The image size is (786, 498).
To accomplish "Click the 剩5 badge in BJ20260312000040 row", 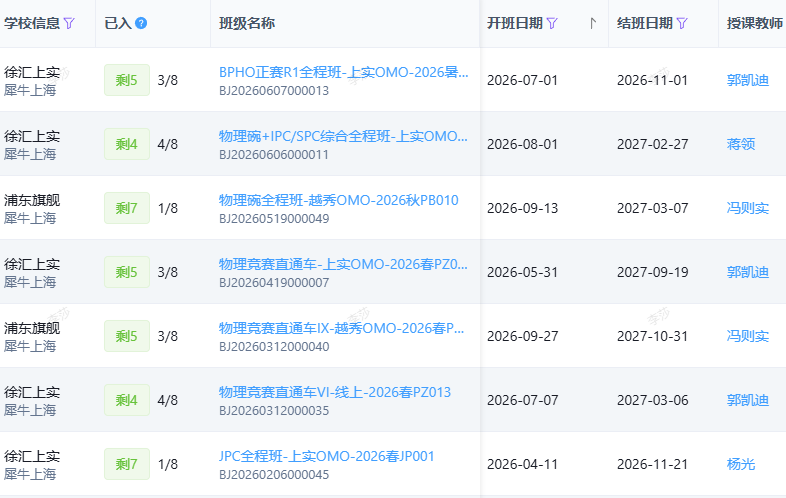I will click(127, 336).
